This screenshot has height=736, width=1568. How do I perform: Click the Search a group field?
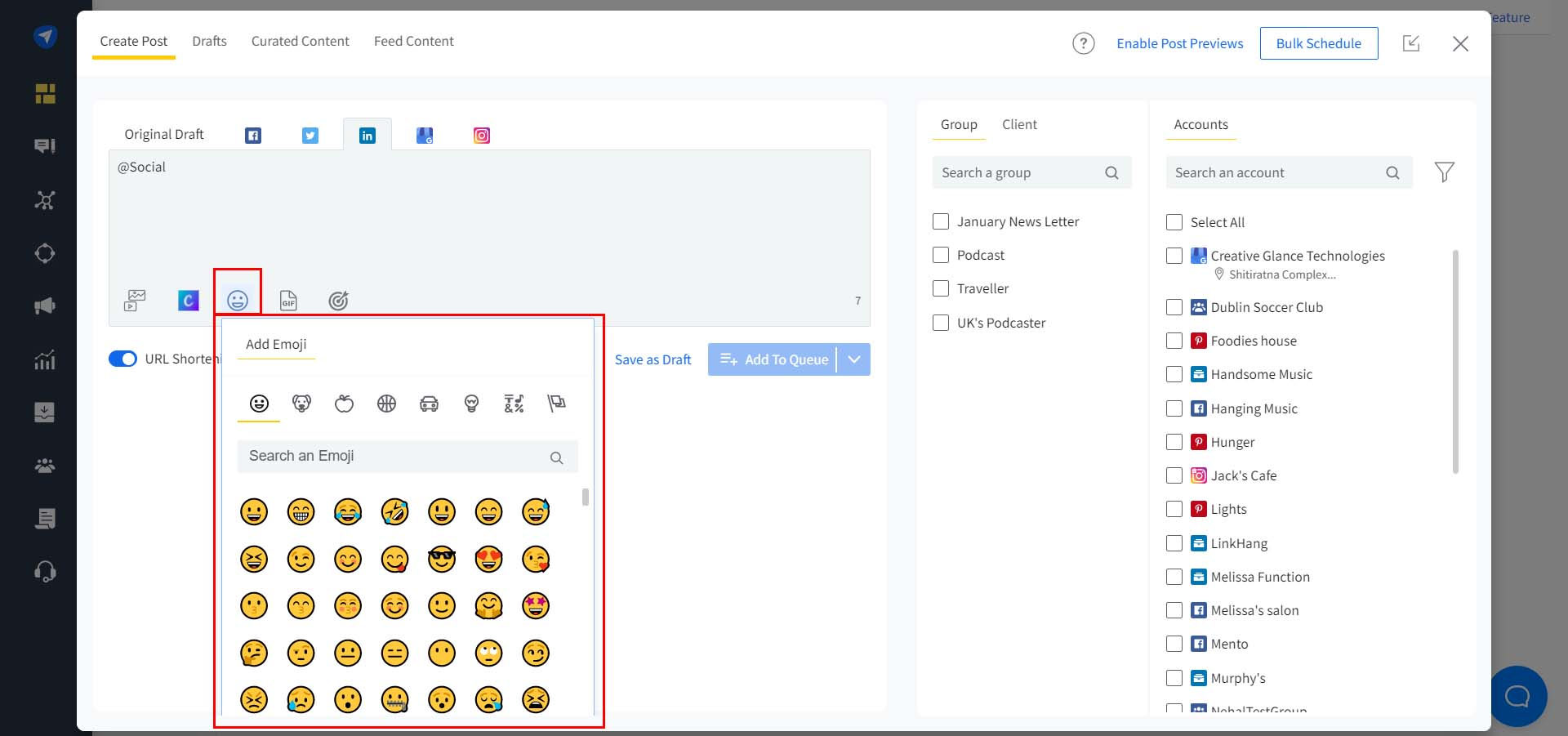tap(1032, 172)
